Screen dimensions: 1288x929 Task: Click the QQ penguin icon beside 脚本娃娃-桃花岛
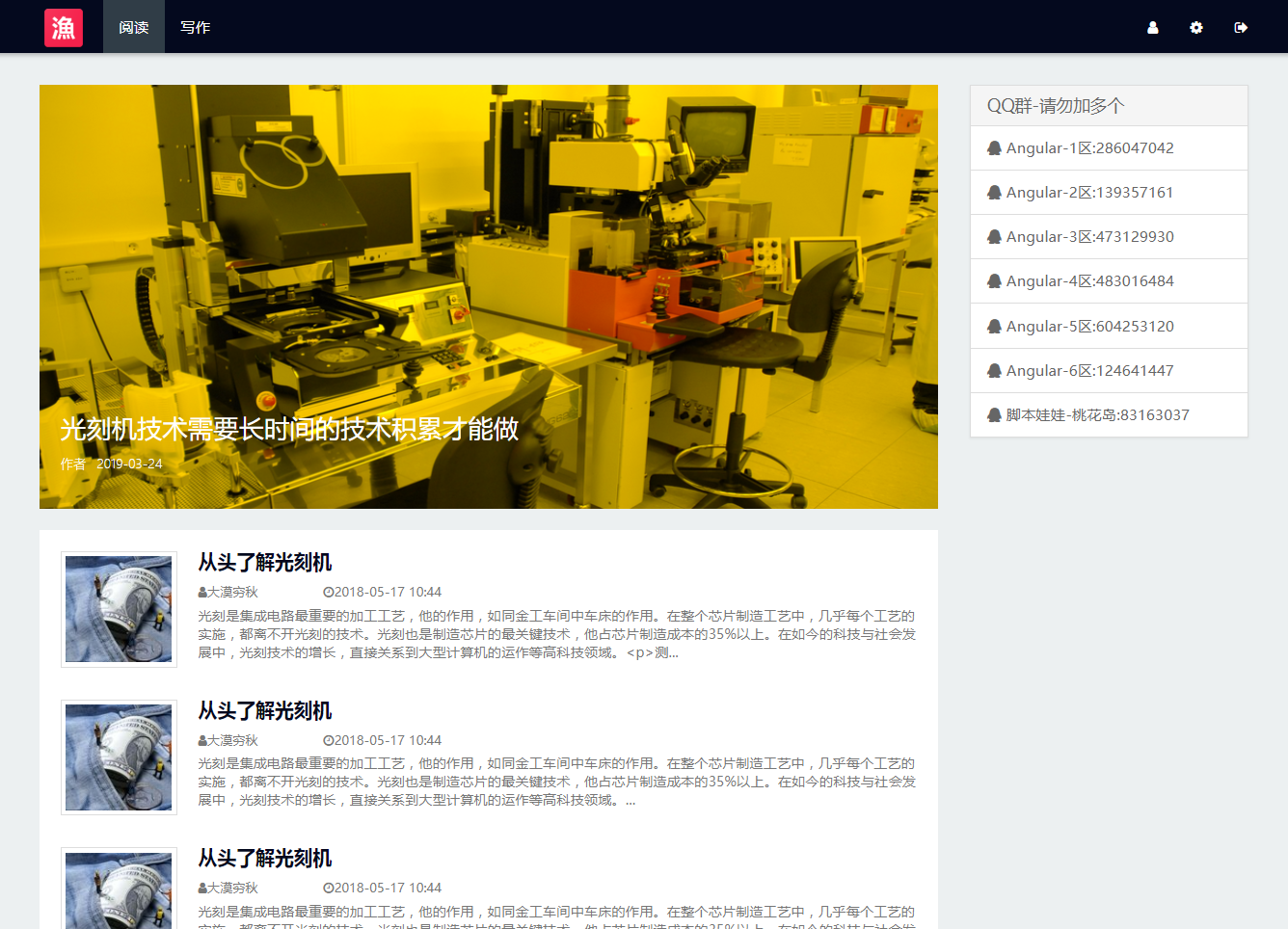(994, 414)
